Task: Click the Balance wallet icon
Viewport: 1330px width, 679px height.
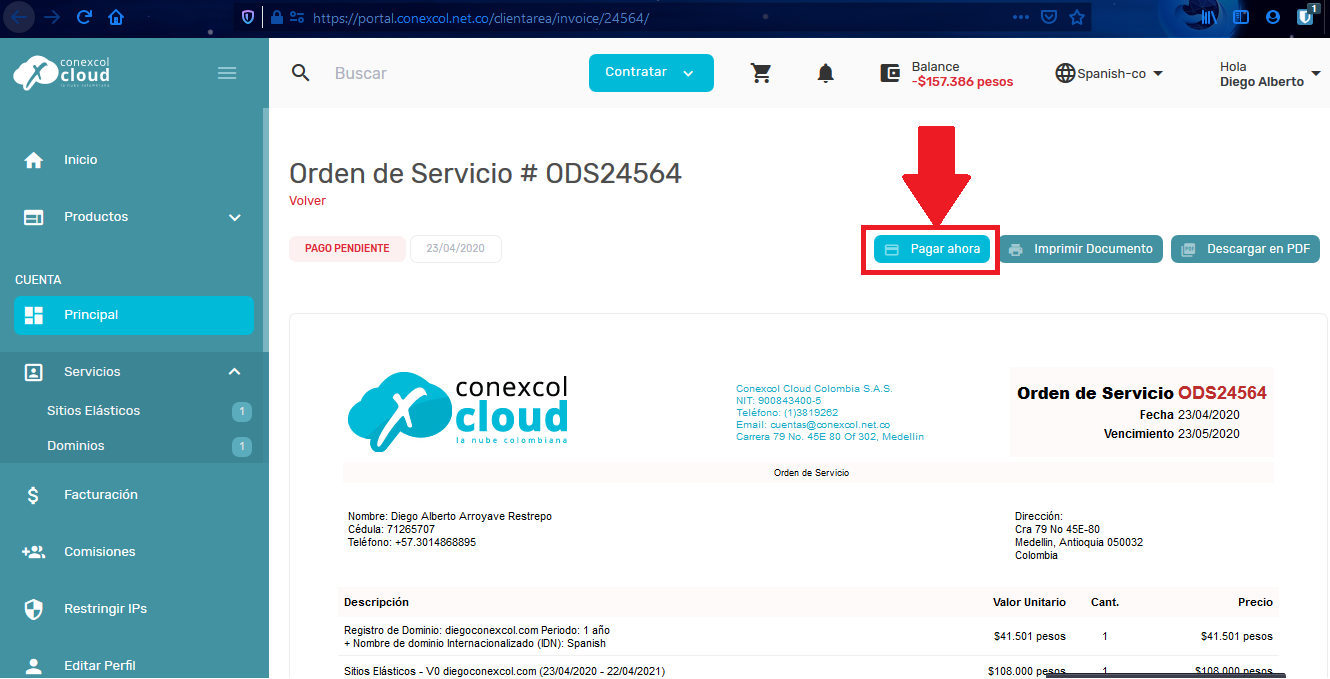Action: (890, 73)
